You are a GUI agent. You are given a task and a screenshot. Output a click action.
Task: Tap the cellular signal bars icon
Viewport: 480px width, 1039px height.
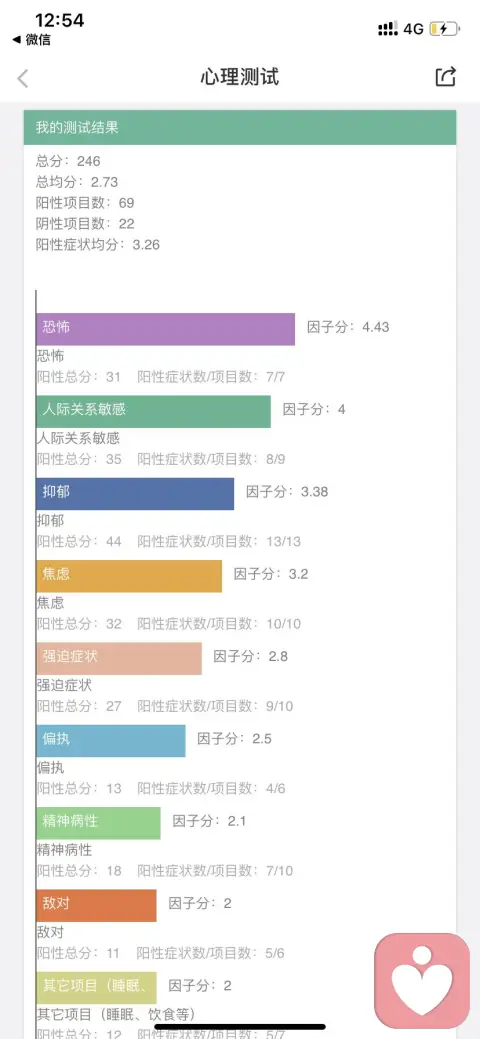pyautogui.click(x=388, y=28)
